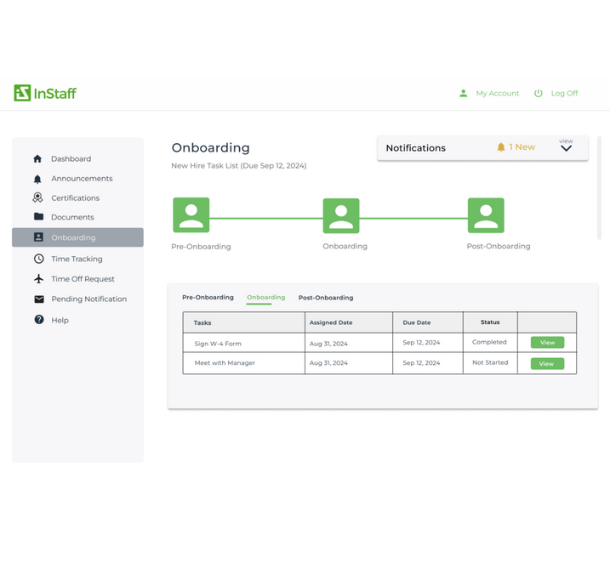
Task: View the Sign W-4 Form task
Action: point(547,342)
